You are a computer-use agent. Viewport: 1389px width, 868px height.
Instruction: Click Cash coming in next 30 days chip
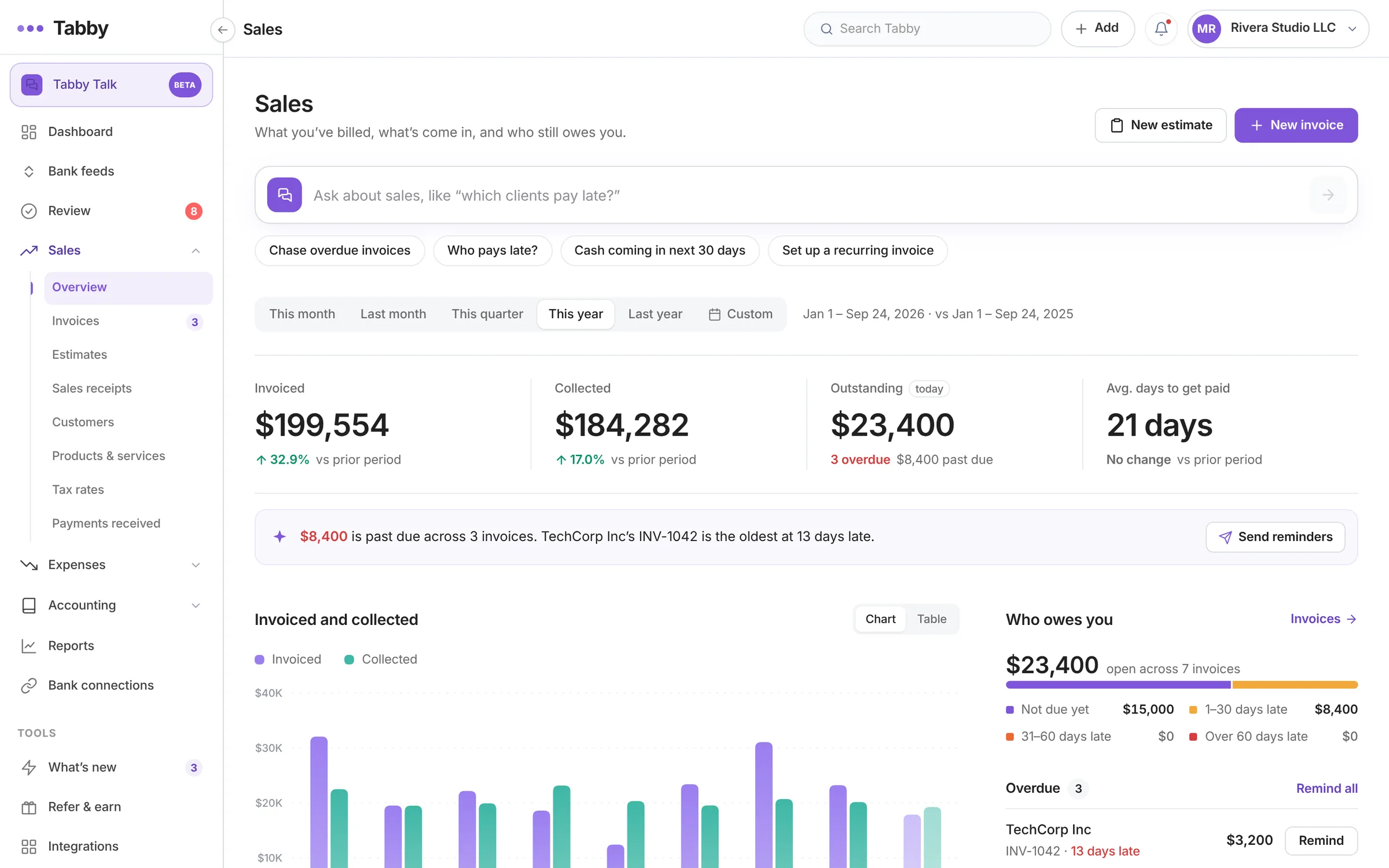[x=660, y=251]
